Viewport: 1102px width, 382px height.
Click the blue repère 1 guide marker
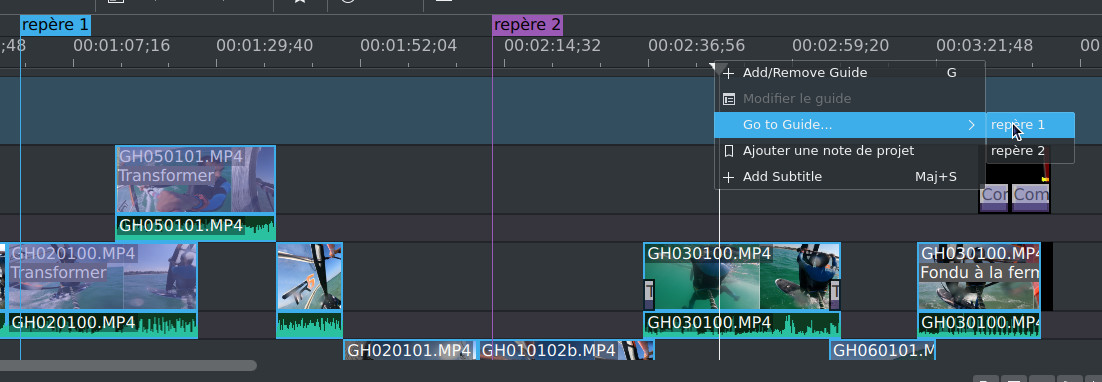coord(56,26)
